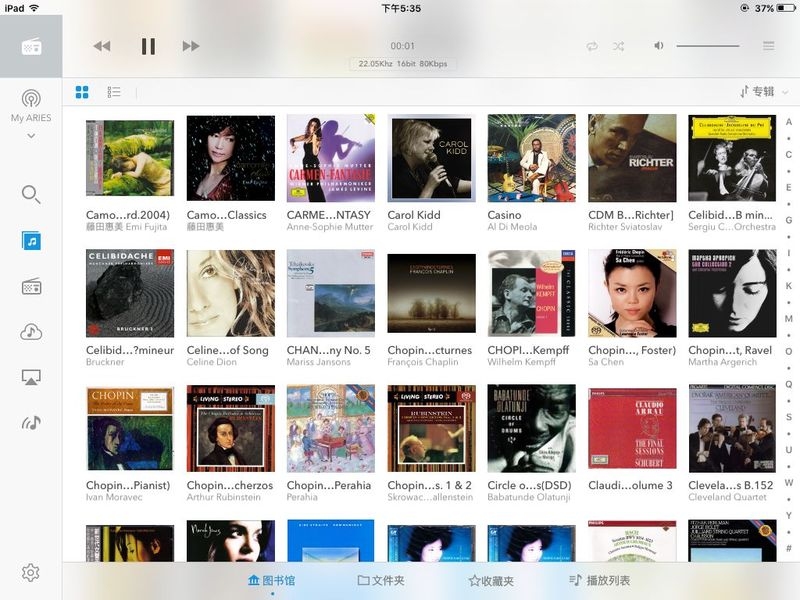Click 'Chopin...s. 1 & 2' album title
The height and width of the screenshot is (600, 800).
coord(430,485)
